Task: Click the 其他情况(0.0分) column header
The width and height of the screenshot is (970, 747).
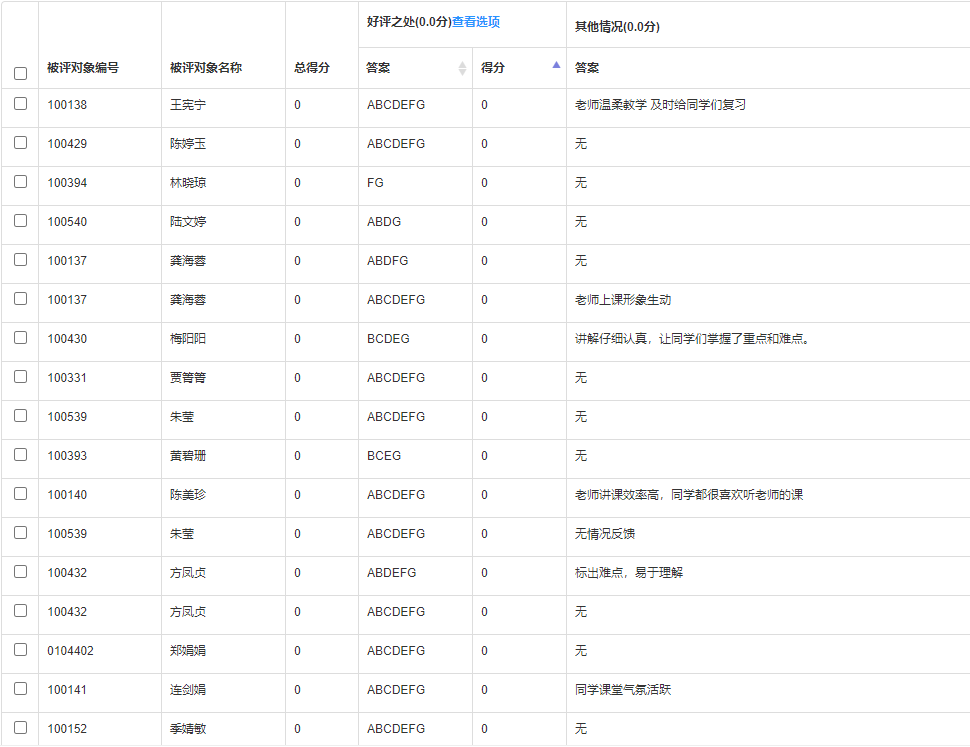Action: (617, 26)
